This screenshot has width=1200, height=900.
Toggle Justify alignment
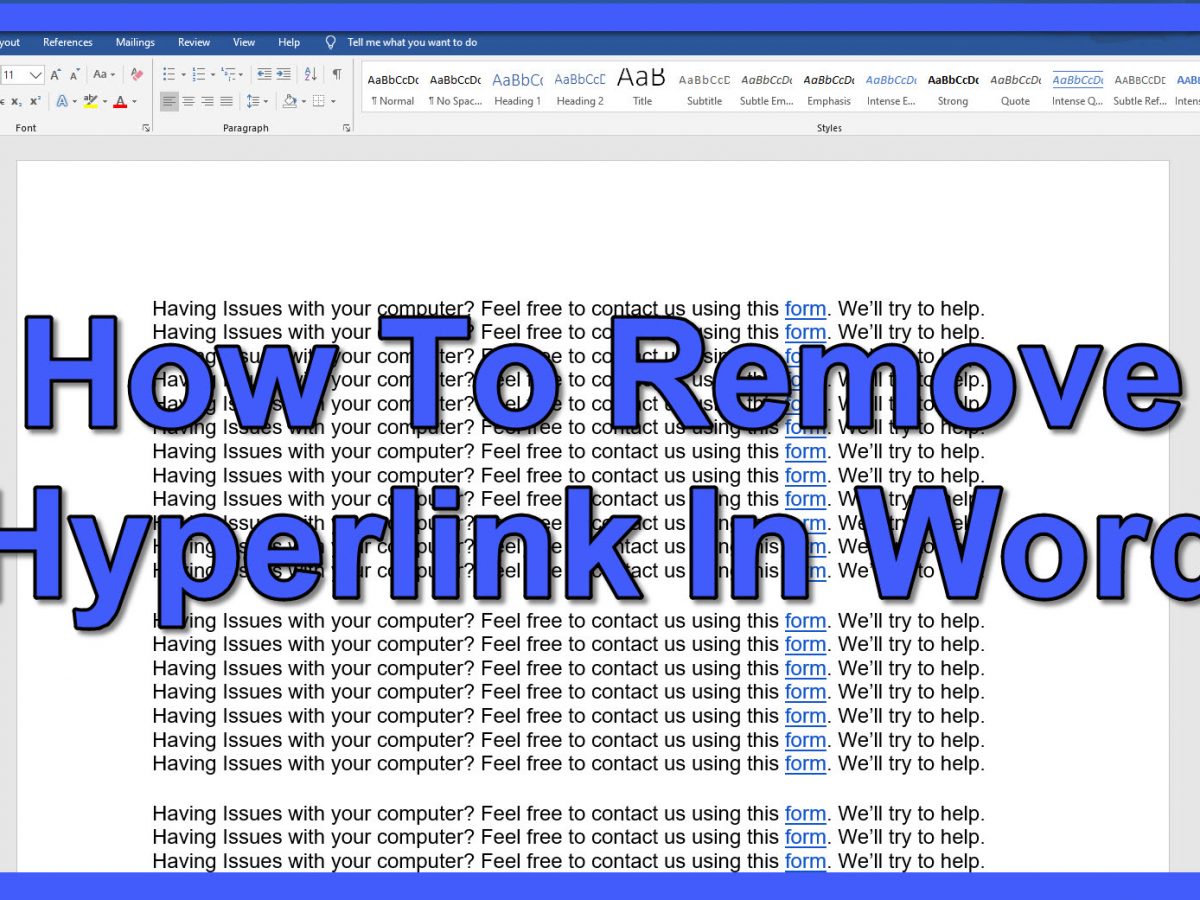(x=226, y=101)
